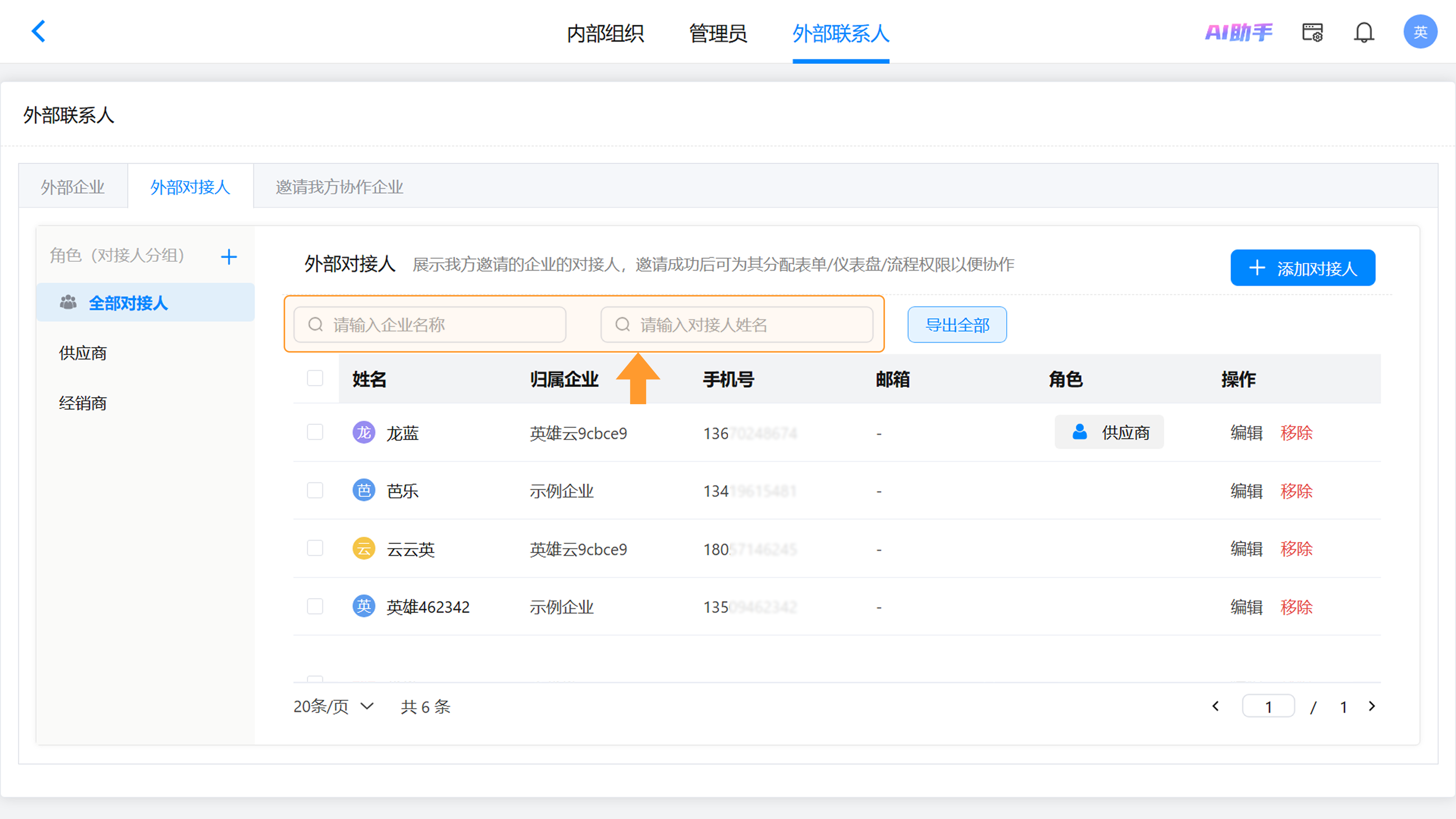Switch to 内部组织 tab
1456x819 pixels.
[606, 33]
